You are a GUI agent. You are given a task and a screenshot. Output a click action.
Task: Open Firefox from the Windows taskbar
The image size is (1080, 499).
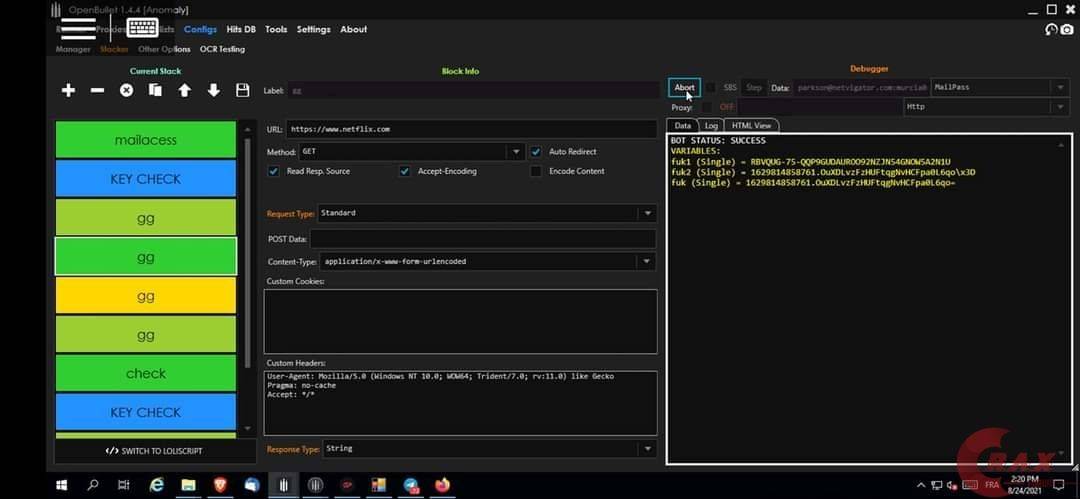442,485
